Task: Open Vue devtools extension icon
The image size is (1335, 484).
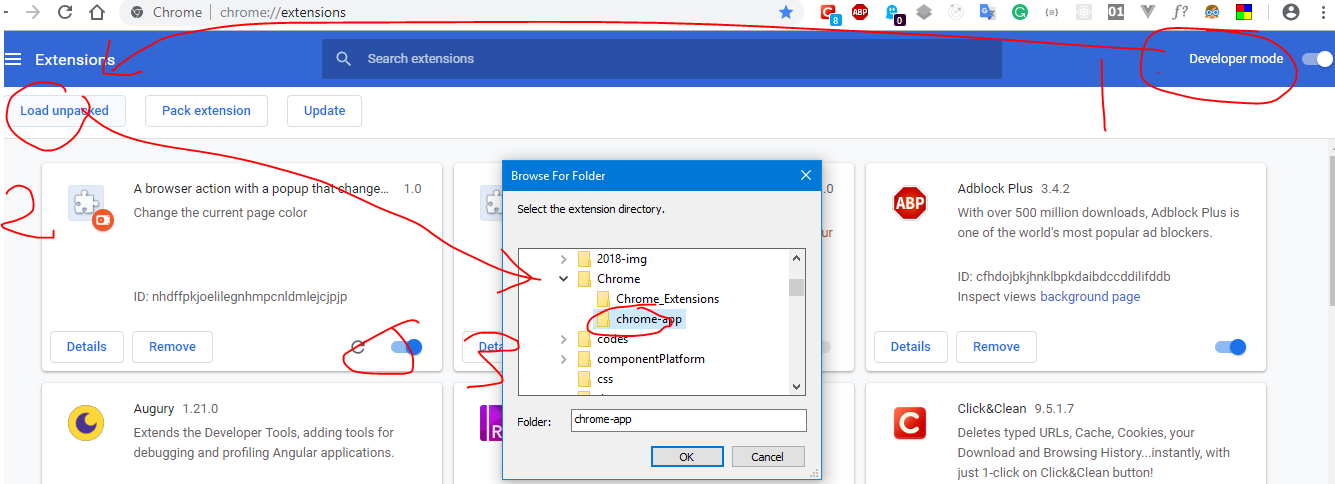Action: pos(1148,13)
